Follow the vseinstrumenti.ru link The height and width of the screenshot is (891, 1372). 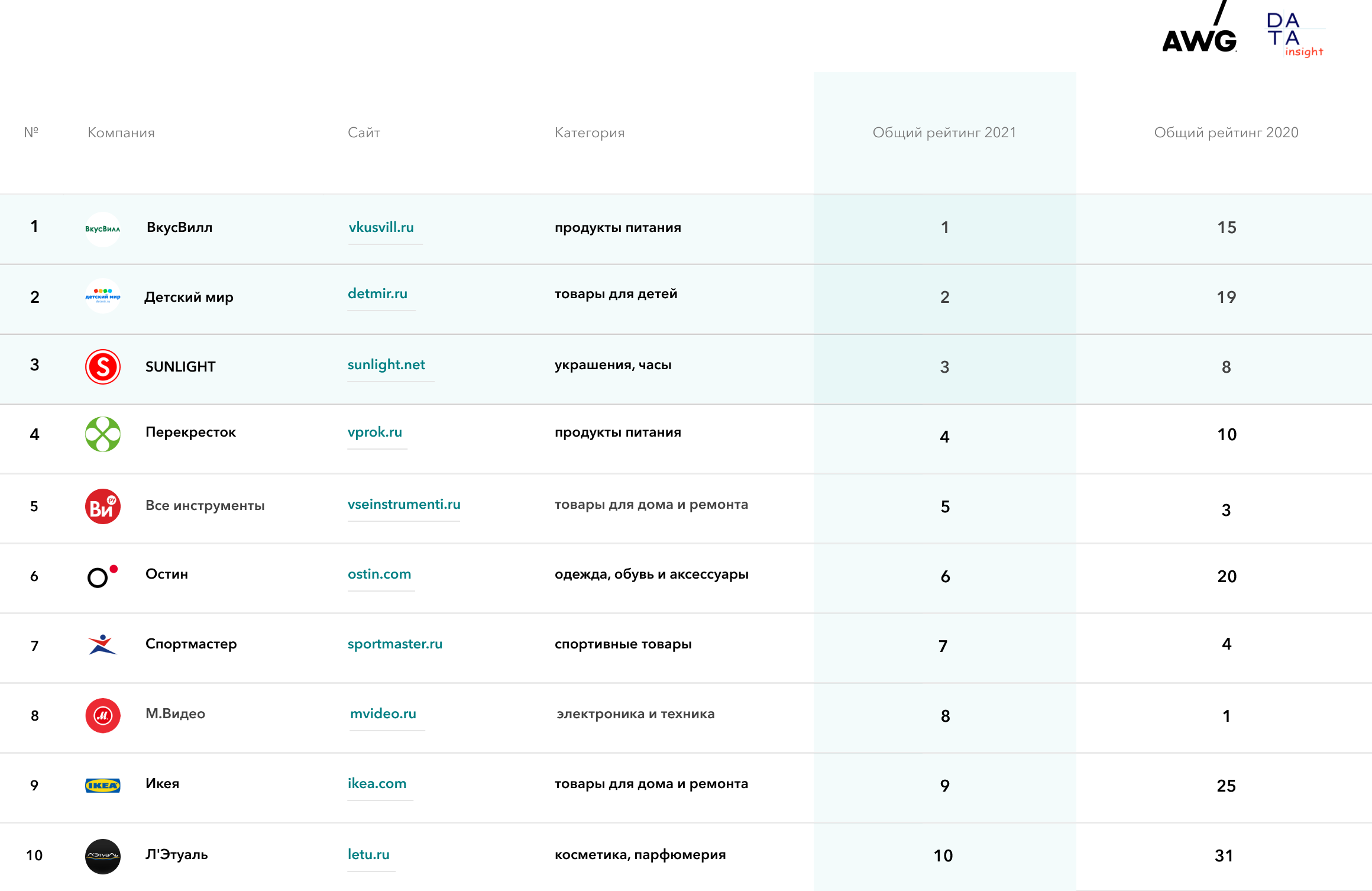(x=404, y=504)
